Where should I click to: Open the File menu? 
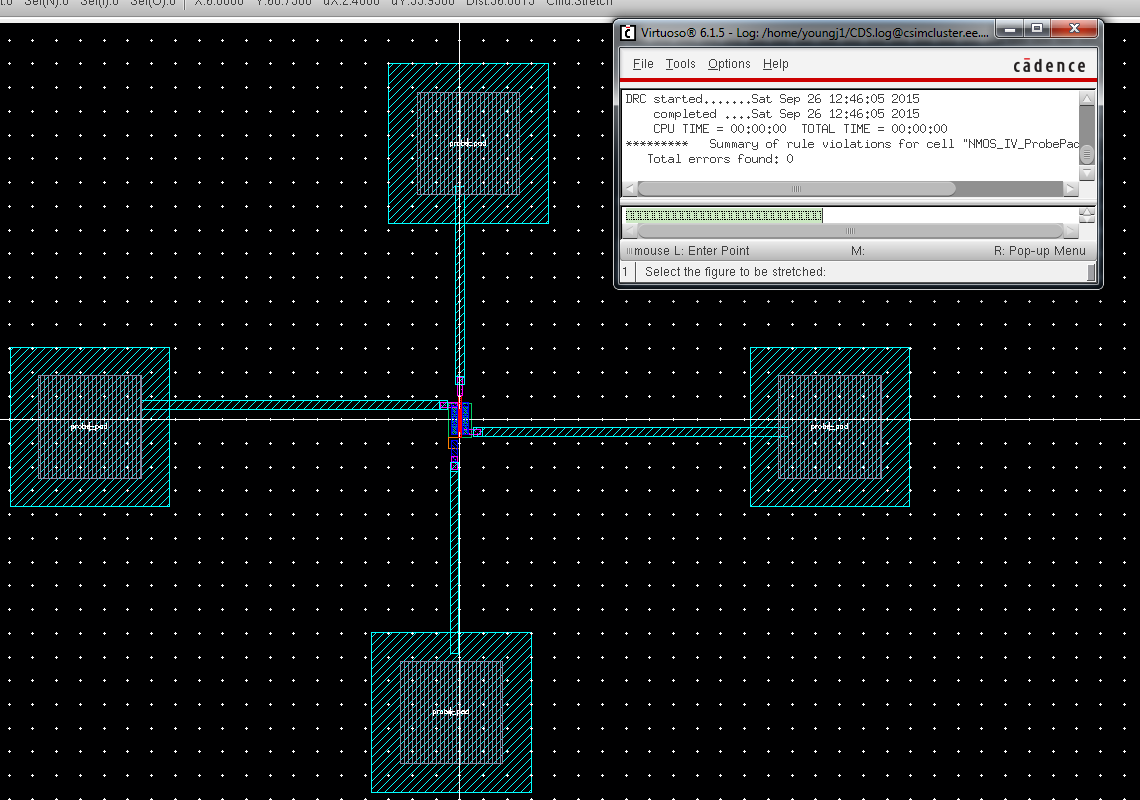coord(642,64)
